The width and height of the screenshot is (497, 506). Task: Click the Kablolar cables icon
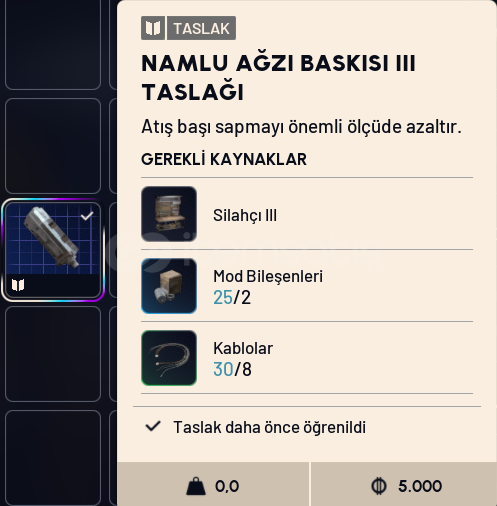pyautogui.click(x=169, y=358)
